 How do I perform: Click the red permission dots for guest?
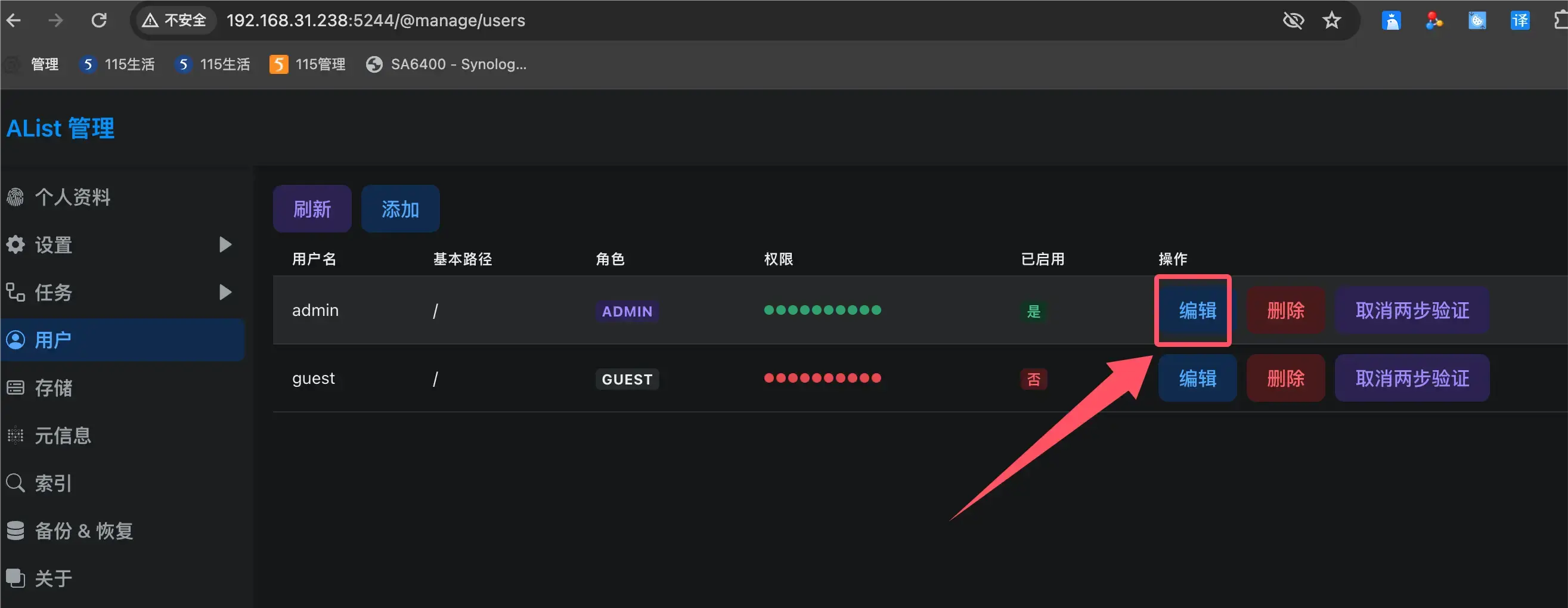click(822, 378)
